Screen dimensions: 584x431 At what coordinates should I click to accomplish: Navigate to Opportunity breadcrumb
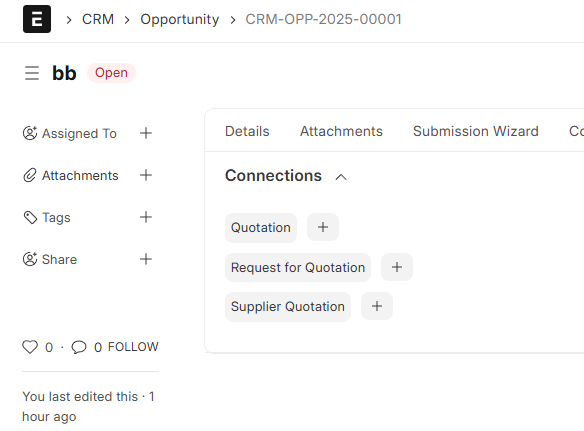point(180,19)
